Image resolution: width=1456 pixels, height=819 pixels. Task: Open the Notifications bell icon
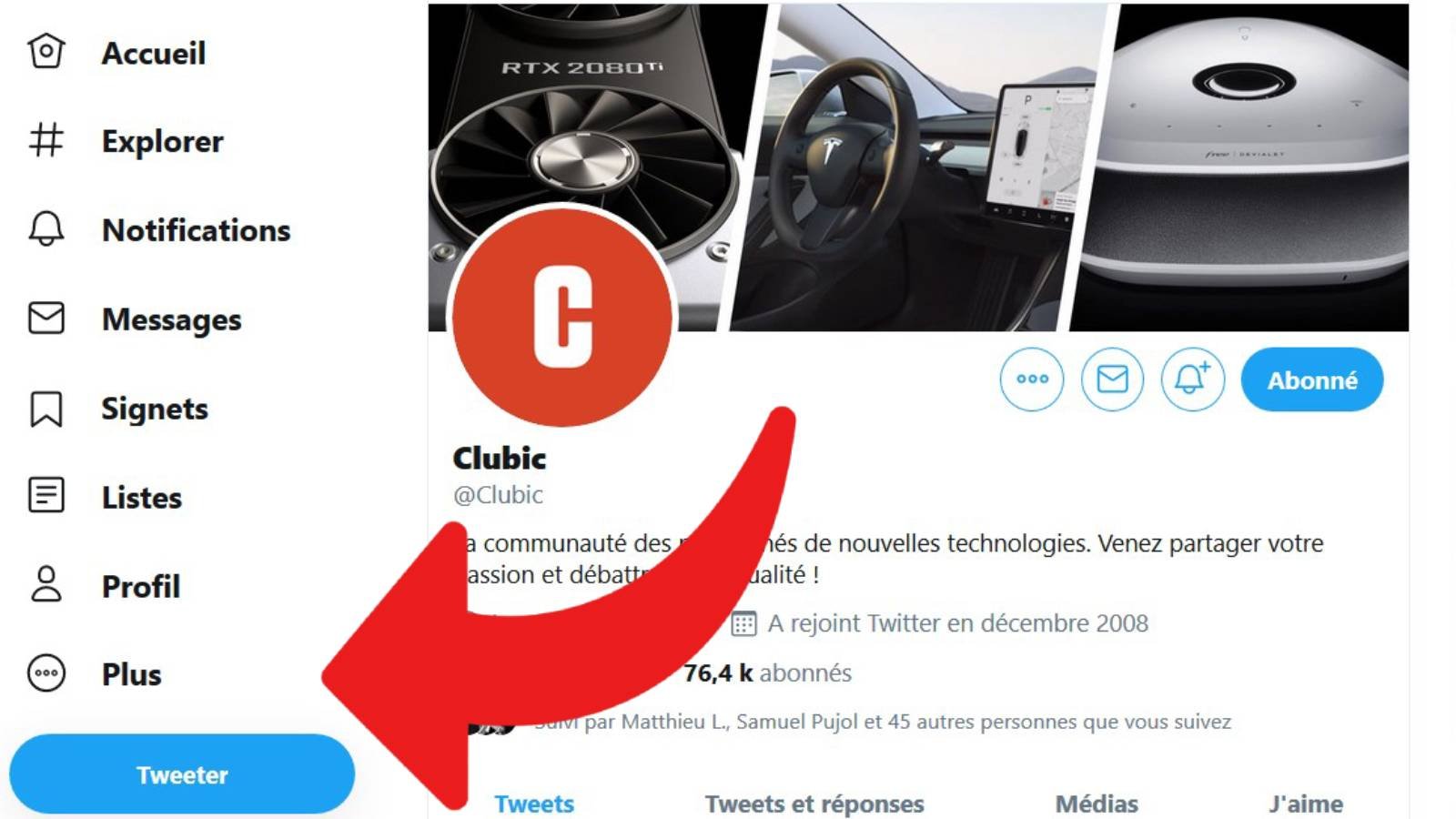46,229
